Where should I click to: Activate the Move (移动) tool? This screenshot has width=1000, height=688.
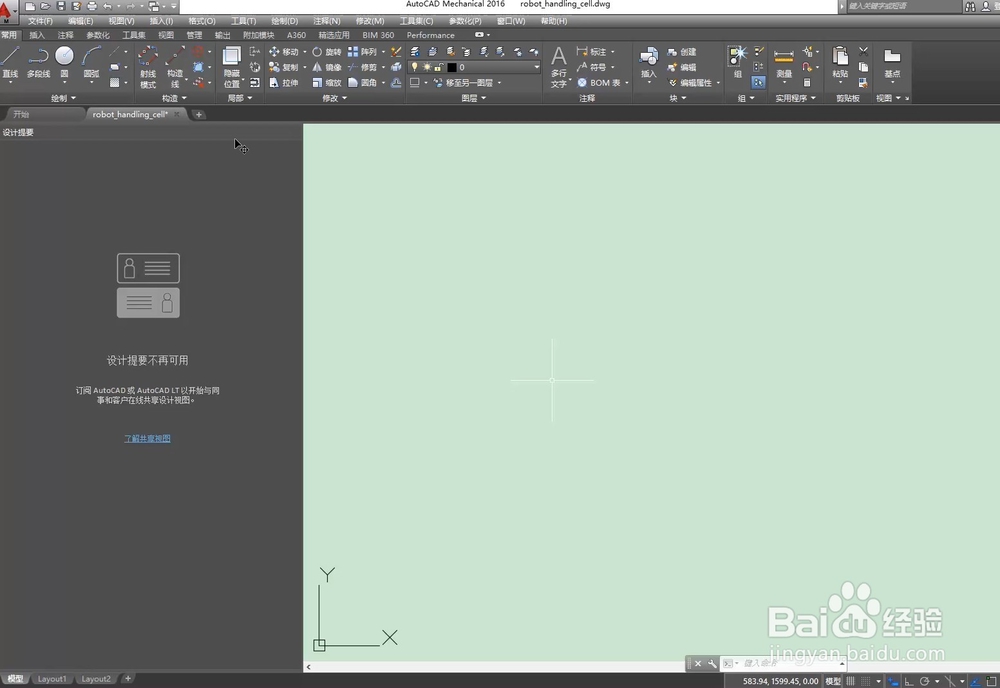[284, 52]
